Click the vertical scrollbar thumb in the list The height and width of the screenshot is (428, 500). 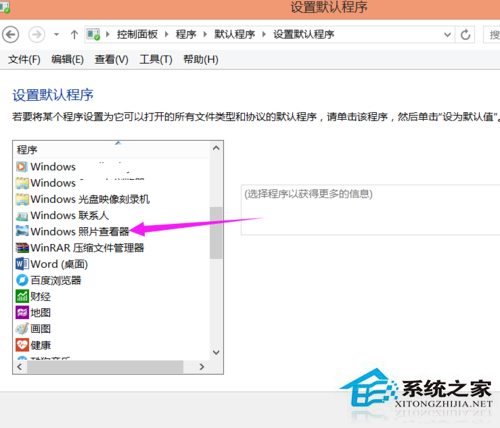[x=216, y=233]
